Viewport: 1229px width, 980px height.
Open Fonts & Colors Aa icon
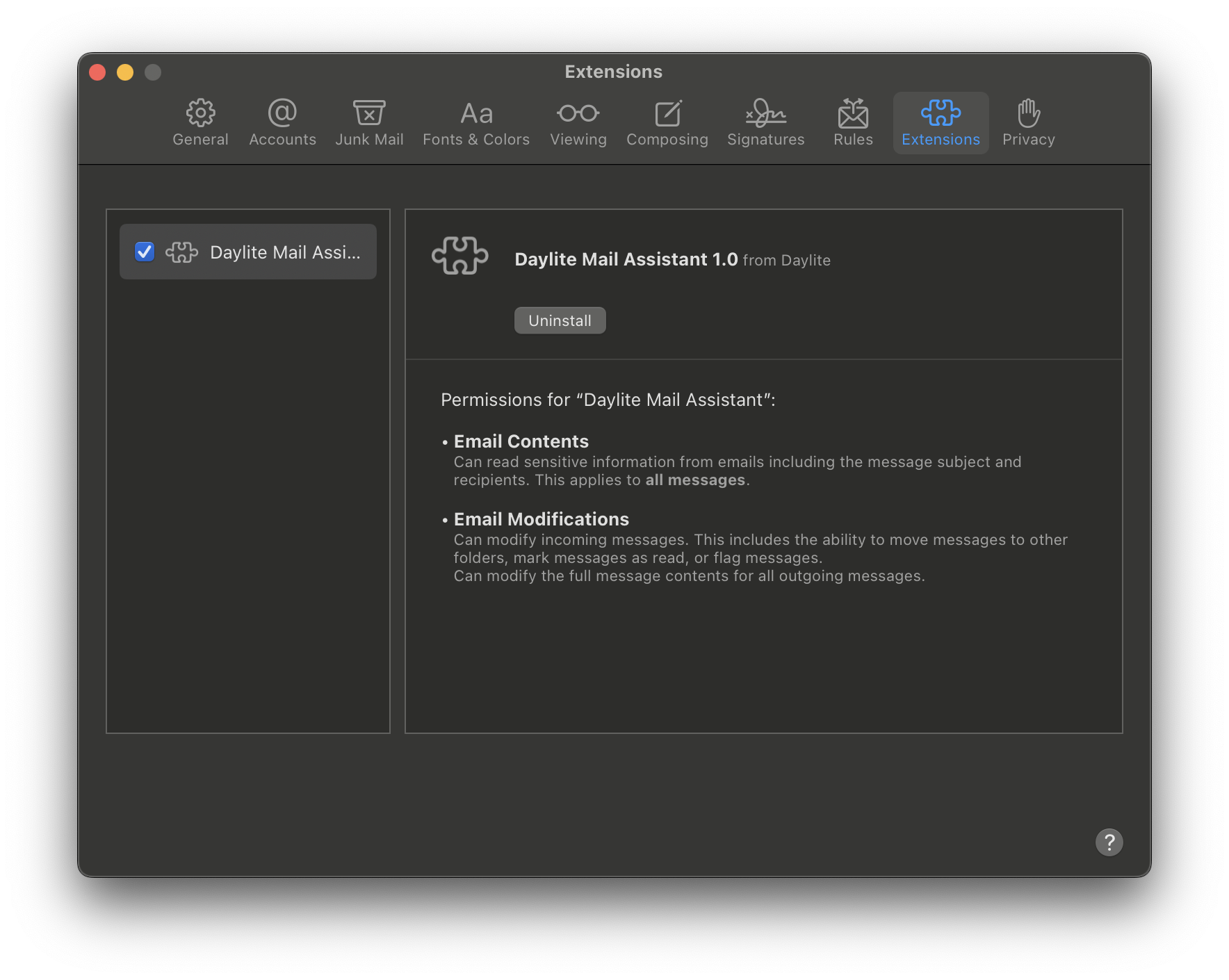(476, 113)
